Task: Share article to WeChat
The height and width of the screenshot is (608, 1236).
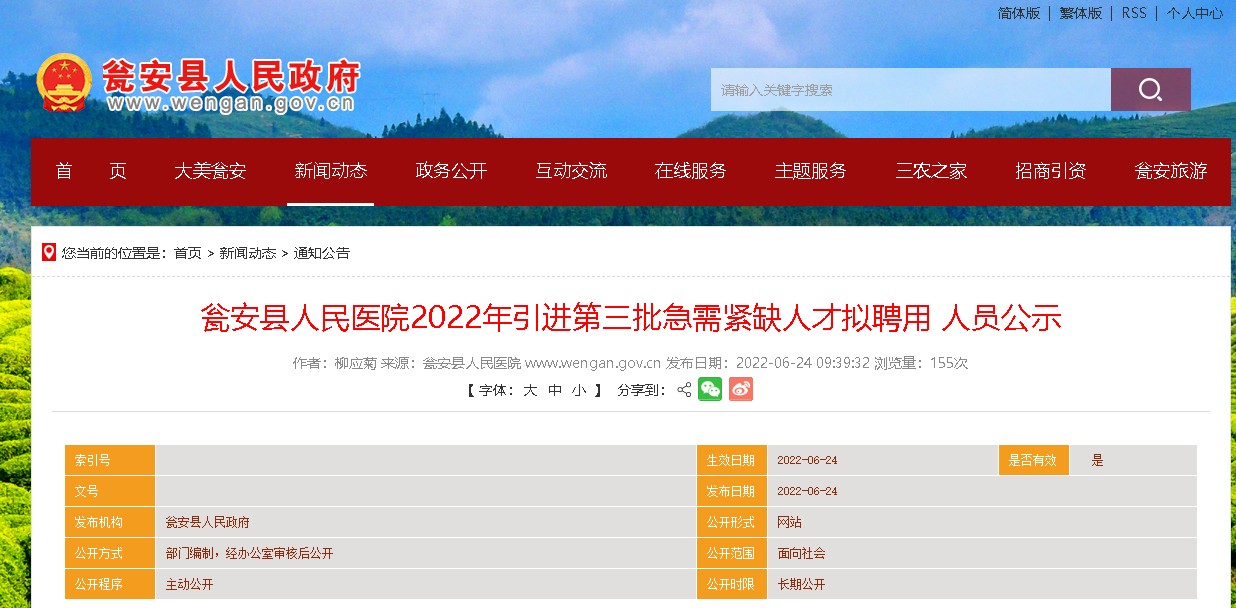Action: coord(710,390)
